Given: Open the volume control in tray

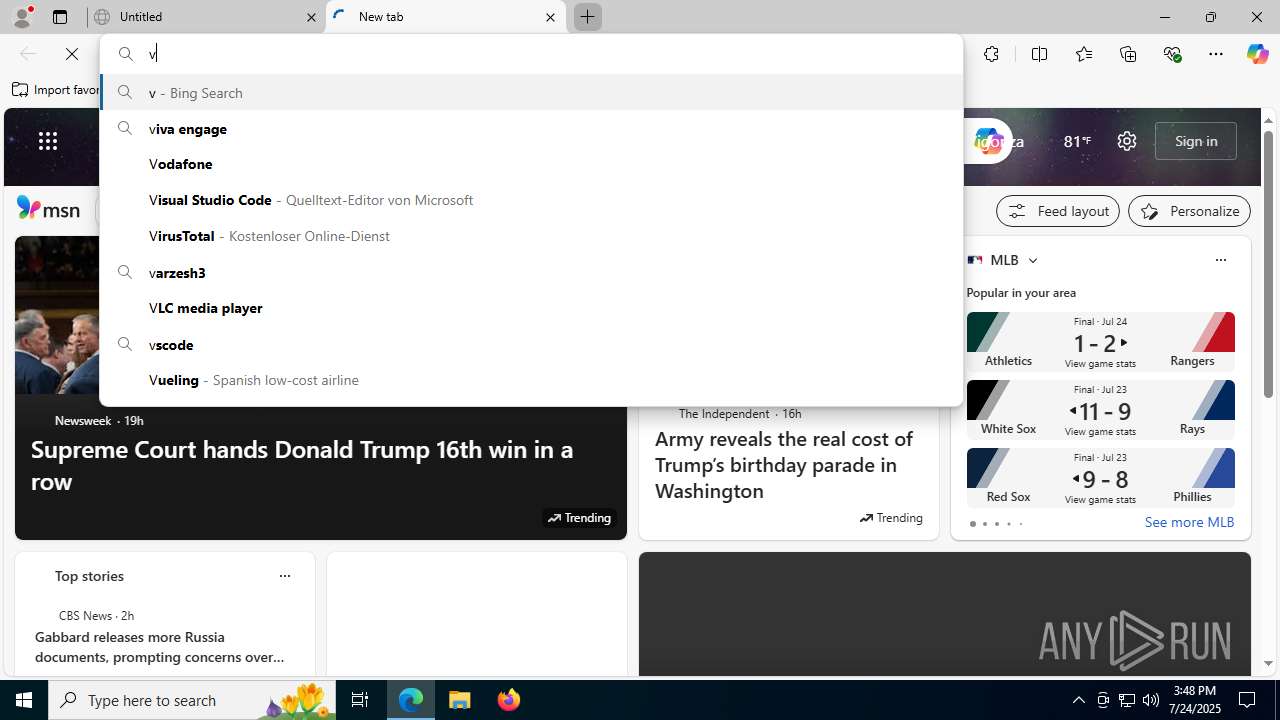Looking at the screenshot, I should pos(1151,700).
